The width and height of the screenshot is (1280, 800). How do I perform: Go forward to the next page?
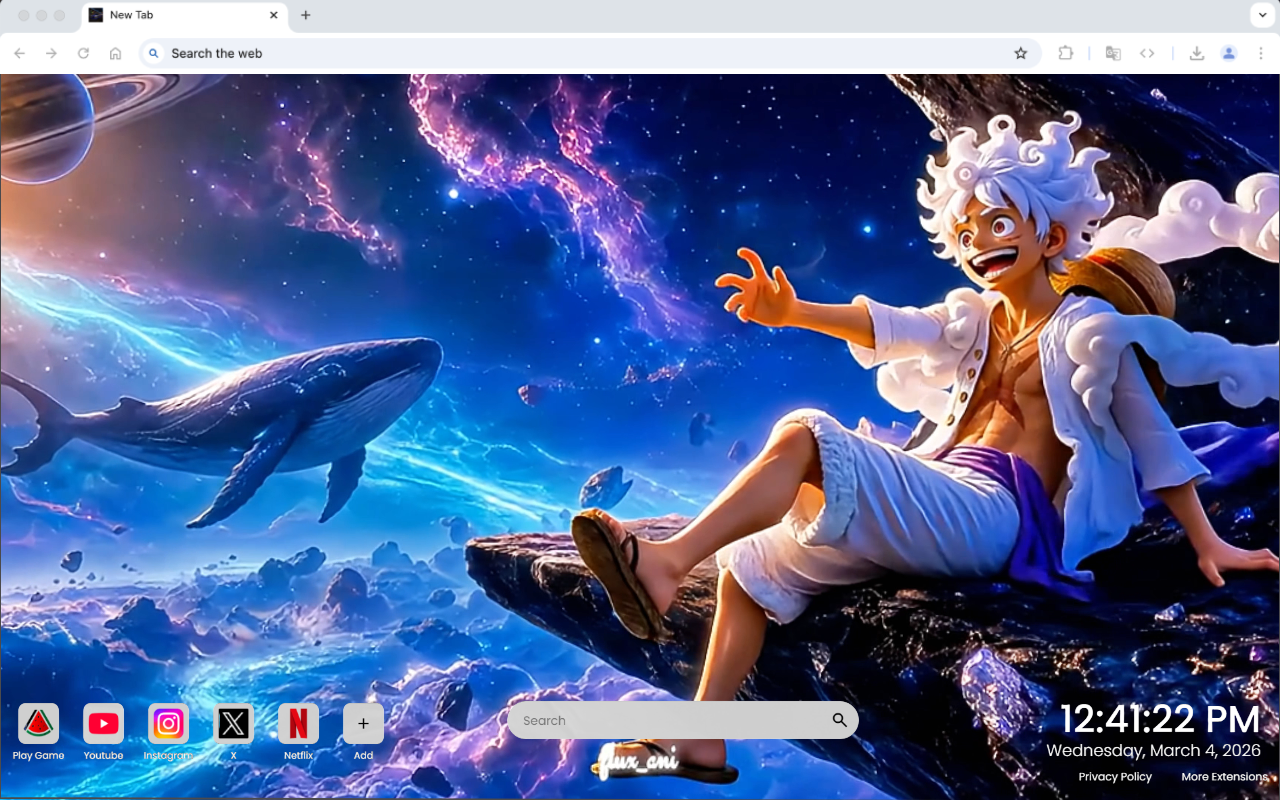pos(51,53)
